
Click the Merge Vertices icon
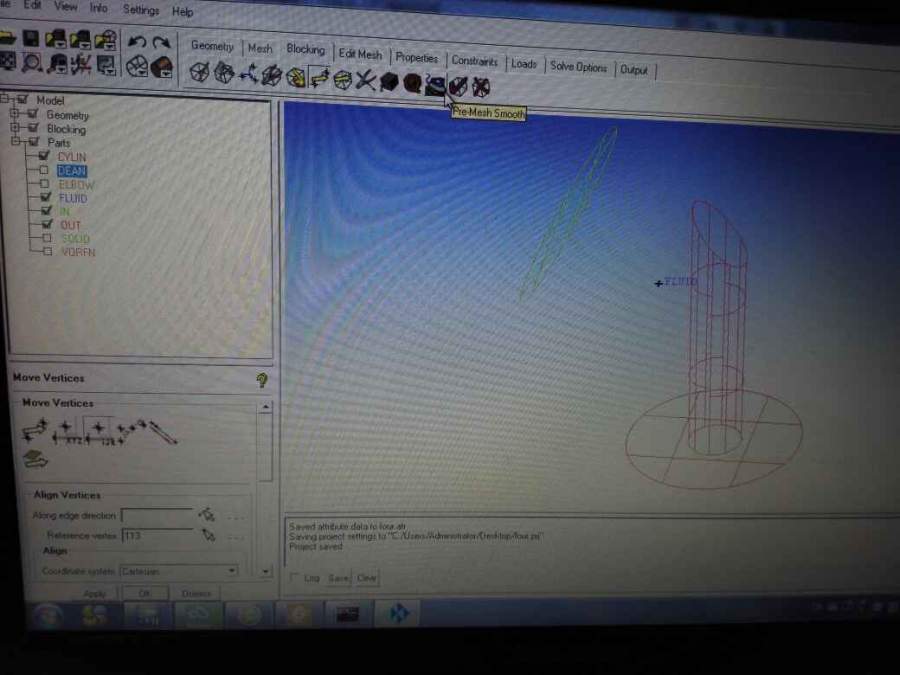248,75
